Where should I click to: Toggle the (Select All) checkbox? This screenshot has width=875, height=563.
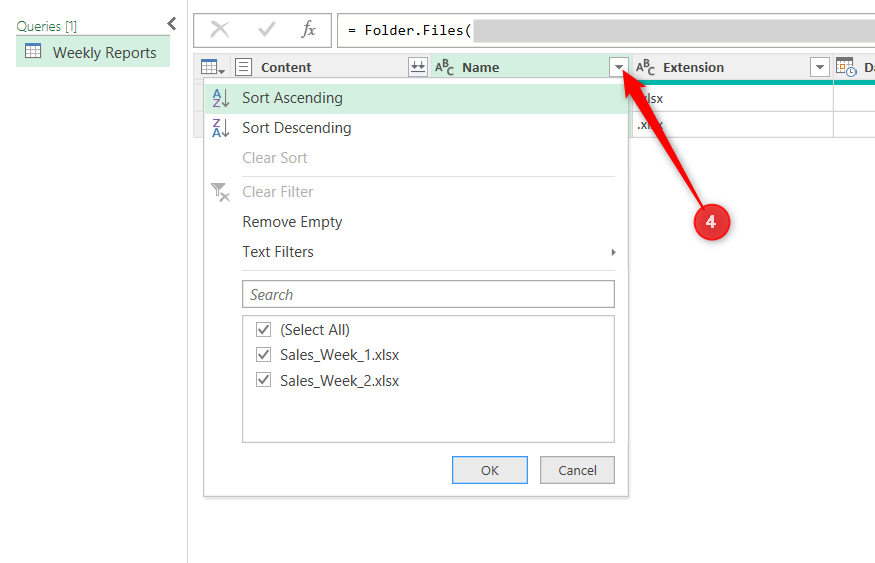263,330
